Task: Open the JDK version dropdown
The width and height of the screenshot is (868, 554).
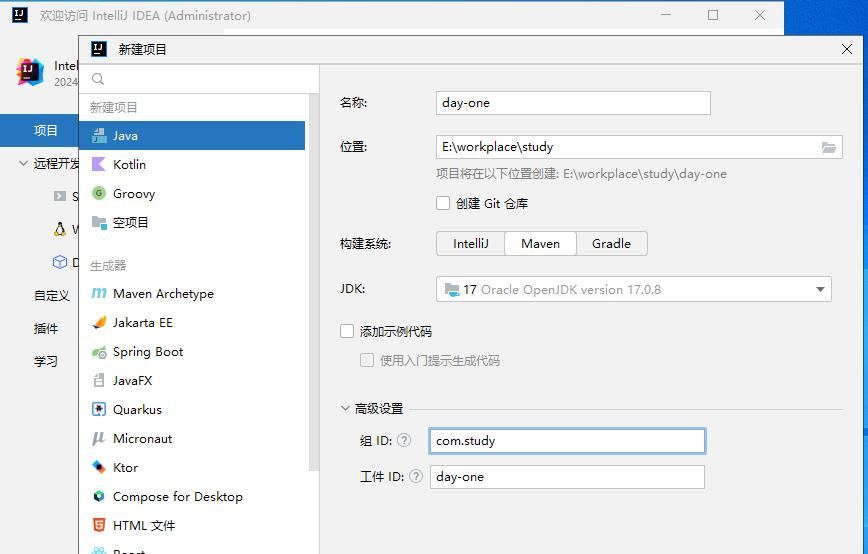Action: [820, 290]
